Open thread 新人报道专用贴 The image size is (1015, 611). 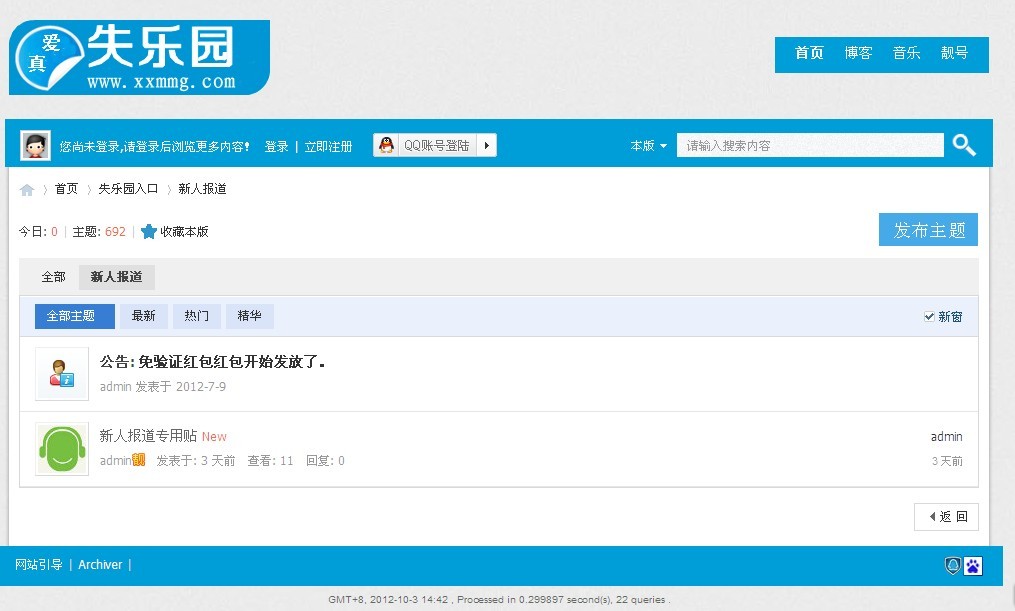[x=148, y=436]
